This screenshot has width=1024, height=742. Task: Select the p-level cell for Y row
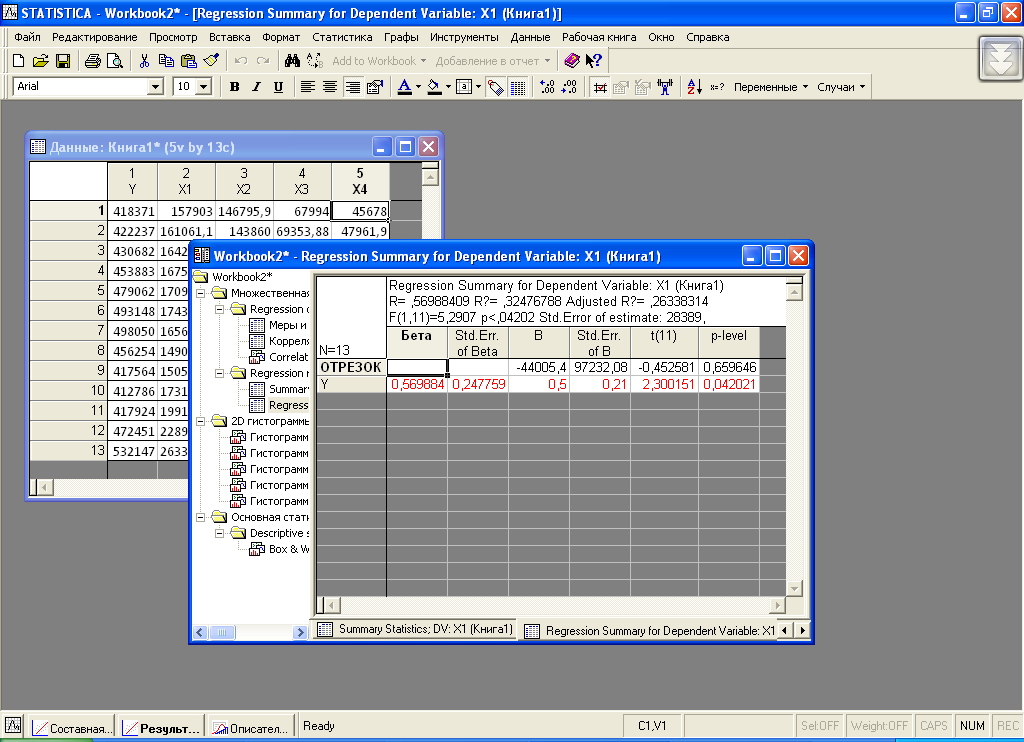(729, 384)
